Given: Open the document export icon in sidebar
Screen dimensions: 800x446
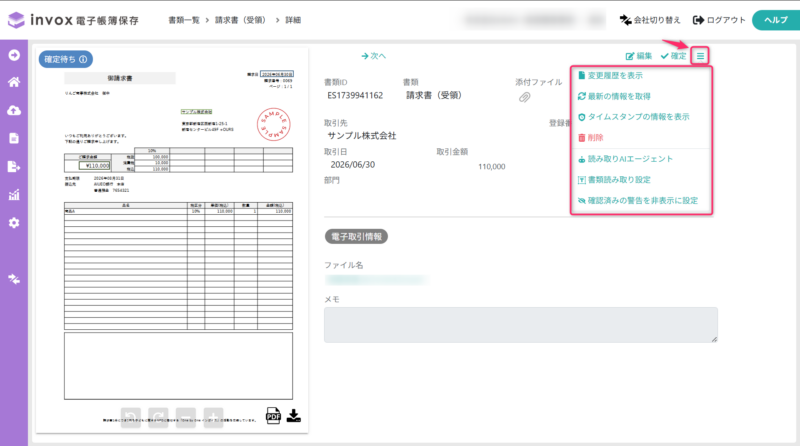Looking at the screenshot, I should coord(14,166).
